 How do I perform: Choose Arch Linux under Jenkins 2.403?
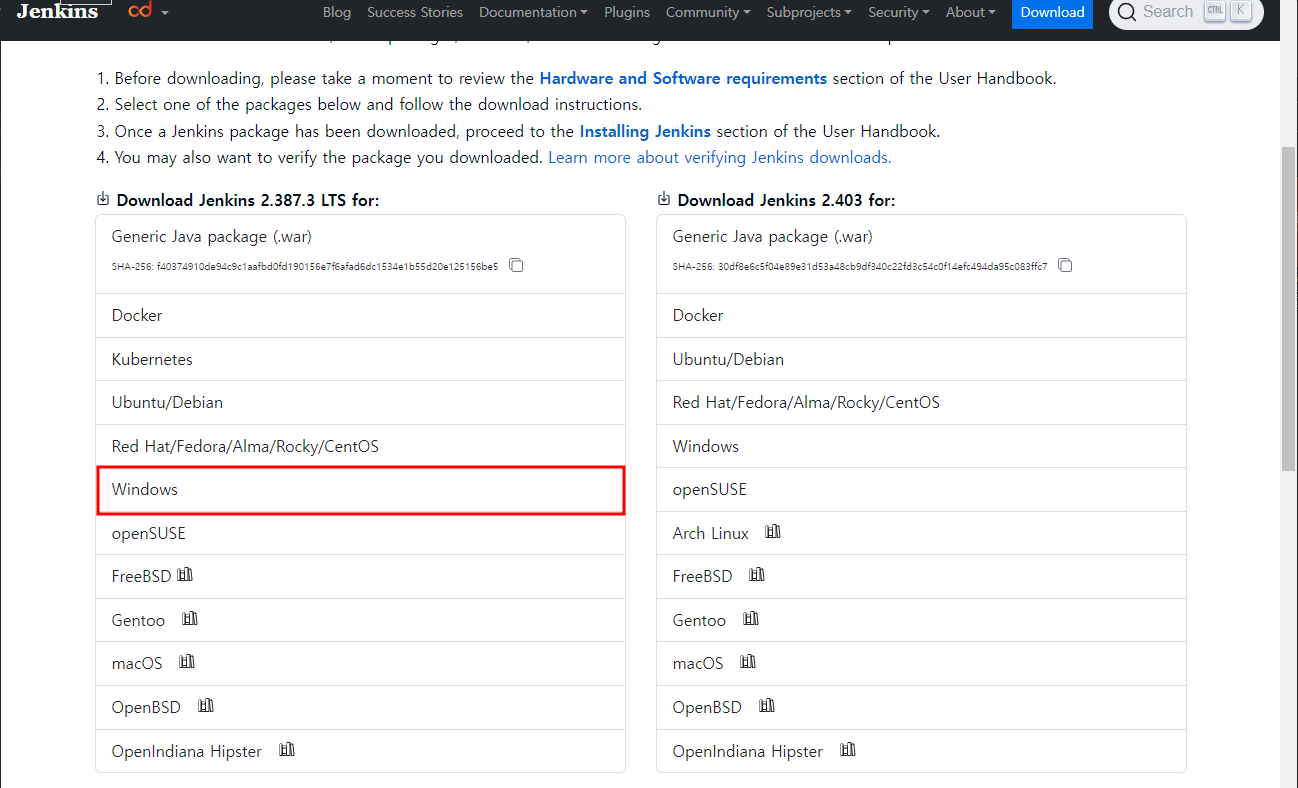tap(921, 533)
